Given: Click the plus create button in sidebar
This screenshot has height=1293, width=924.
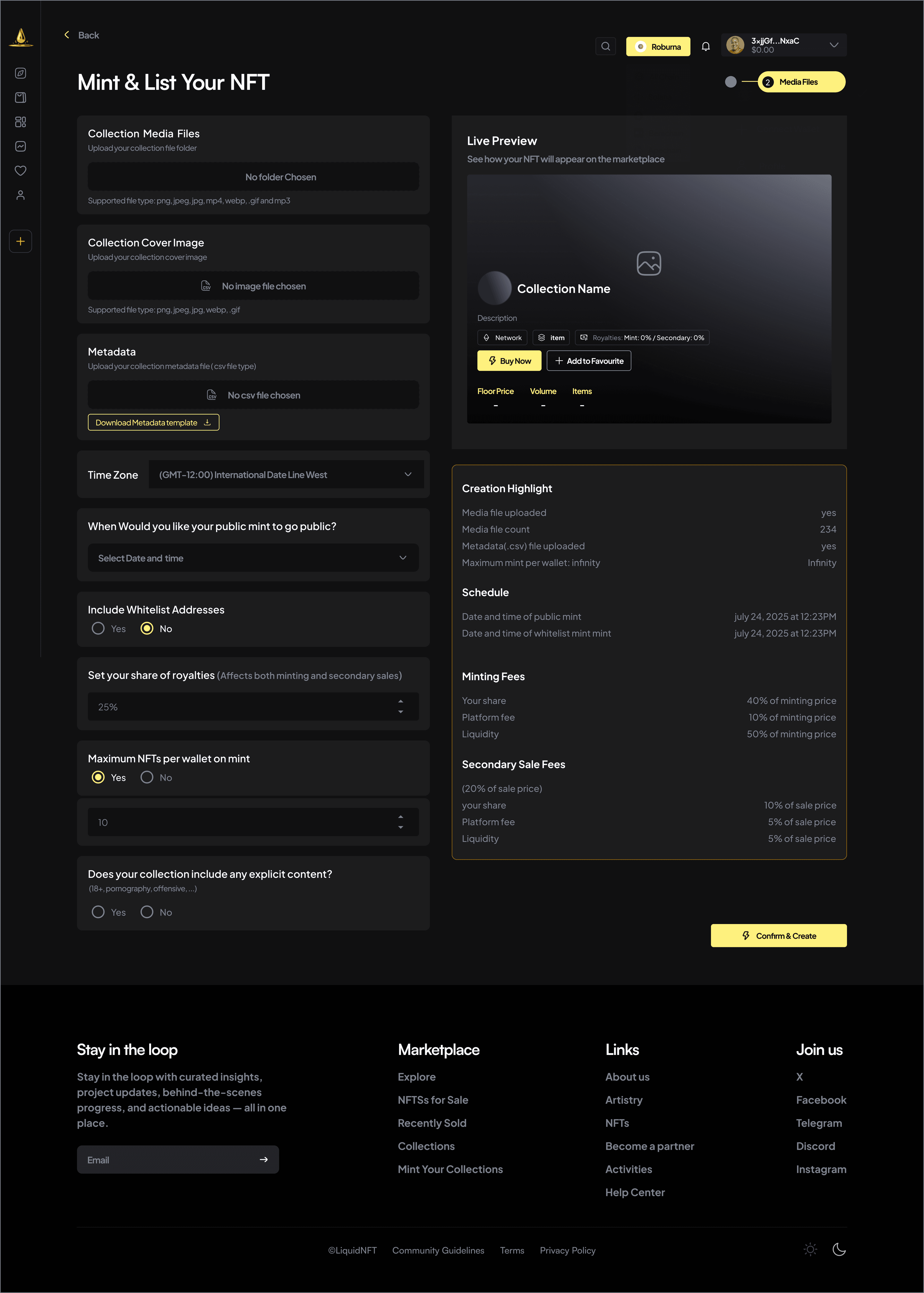Looking at the screenshot, I should coord(21,241).
